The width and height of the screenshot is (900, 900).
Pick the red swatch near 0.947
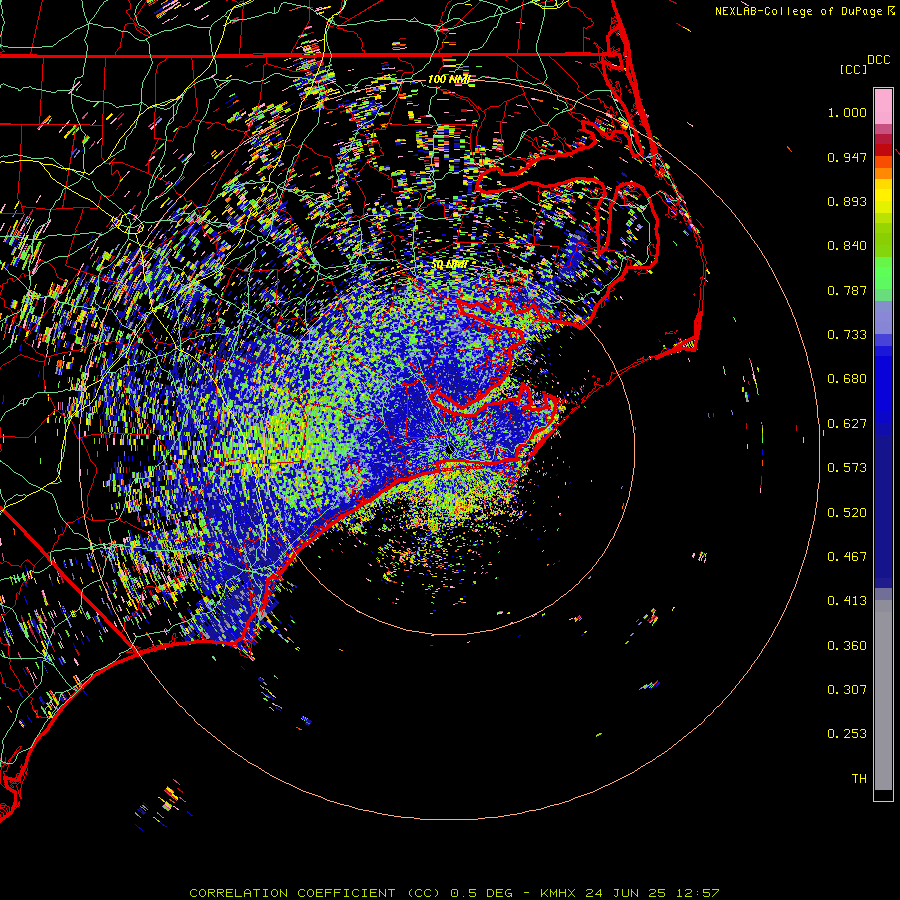pos(883,150)
